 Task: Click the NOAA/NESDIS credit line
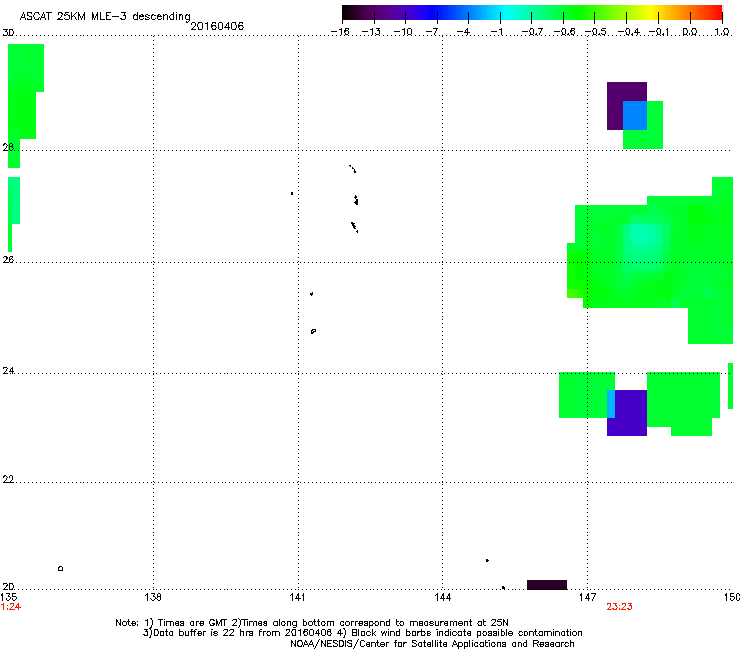click(x=432, y=644)
